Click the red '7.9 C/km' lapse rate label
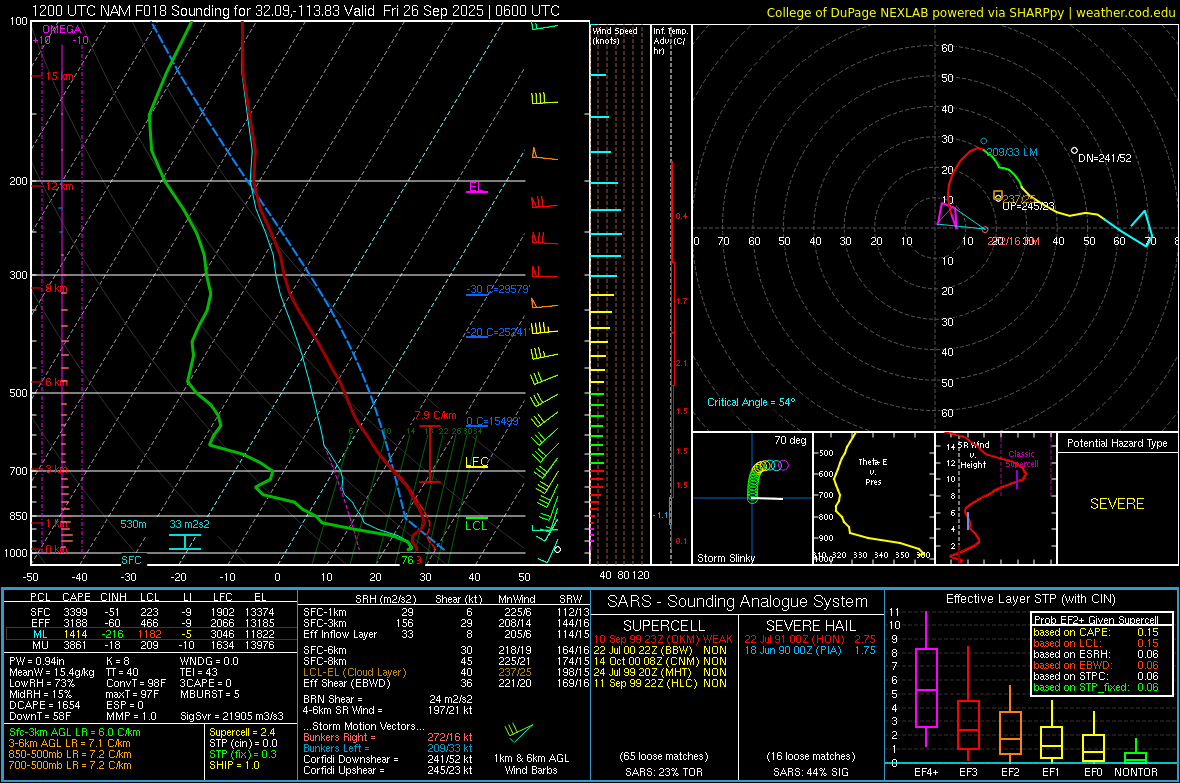The image size is (1180, 783). 435,415
